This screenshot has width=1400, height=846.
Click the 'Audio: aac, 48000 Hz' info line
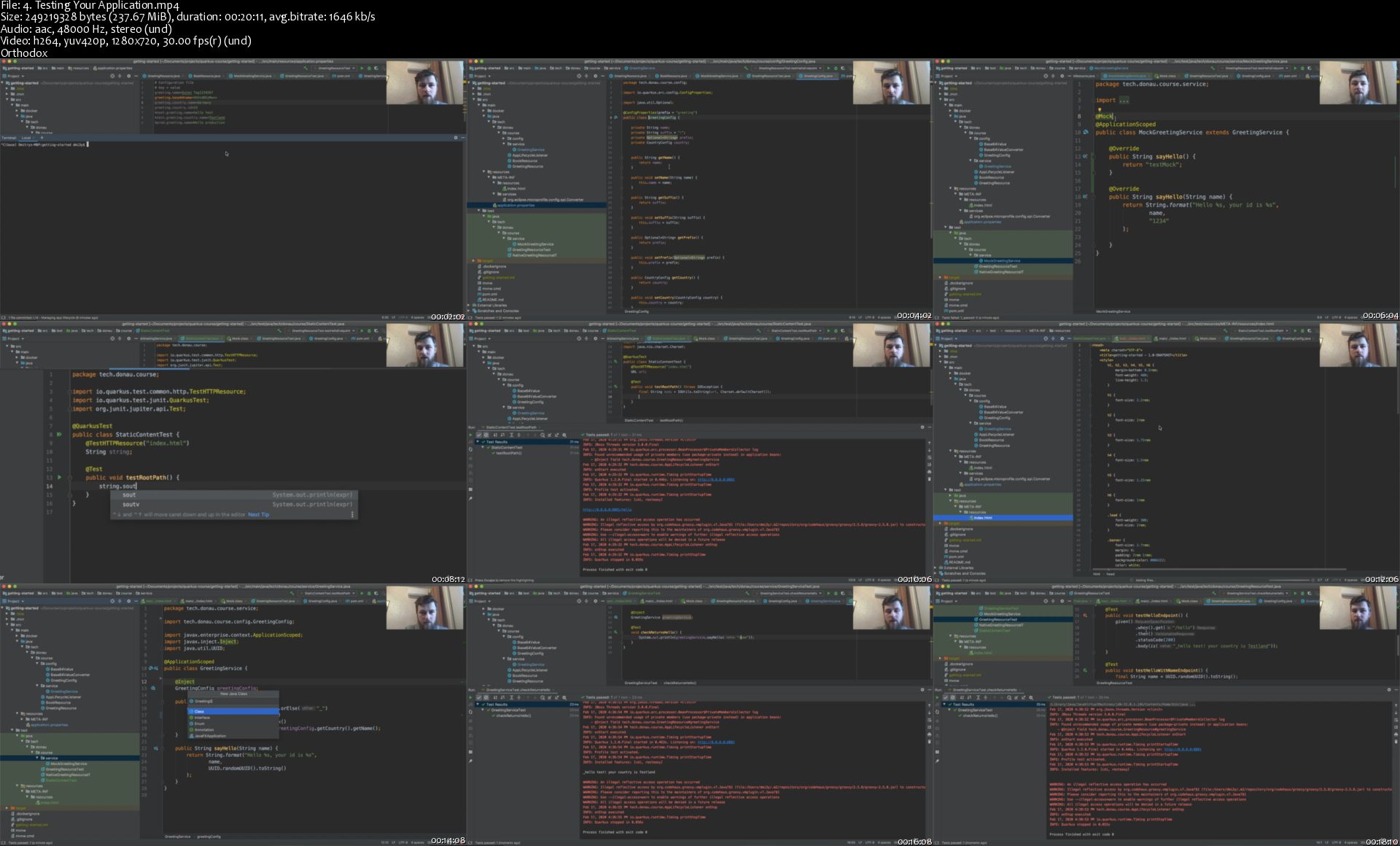point(86,29)
